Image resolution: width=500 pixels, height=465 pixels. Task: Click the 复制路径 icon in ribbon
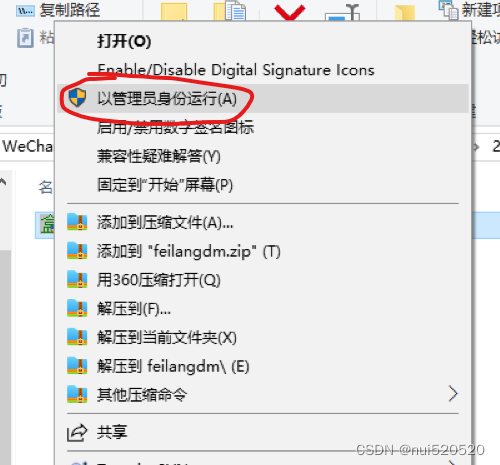click(x=25, y=11)
